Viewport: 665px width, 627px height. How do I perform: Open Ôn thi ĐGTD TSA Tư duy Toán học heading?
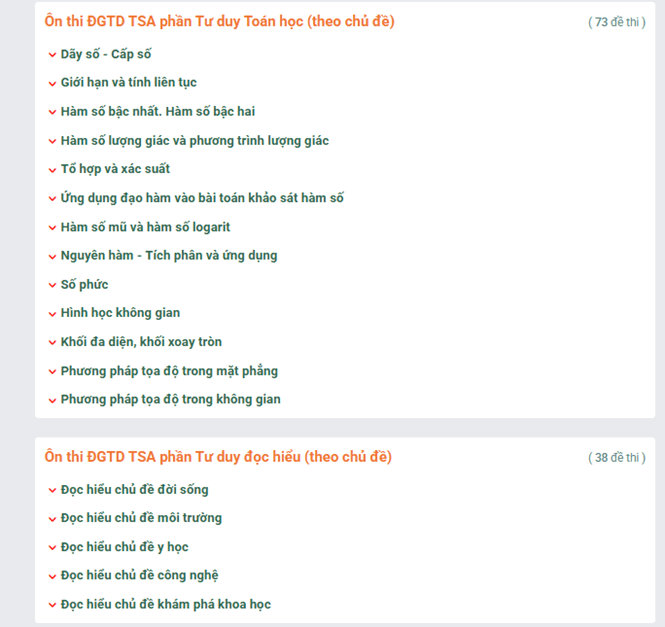click(220, 21)
